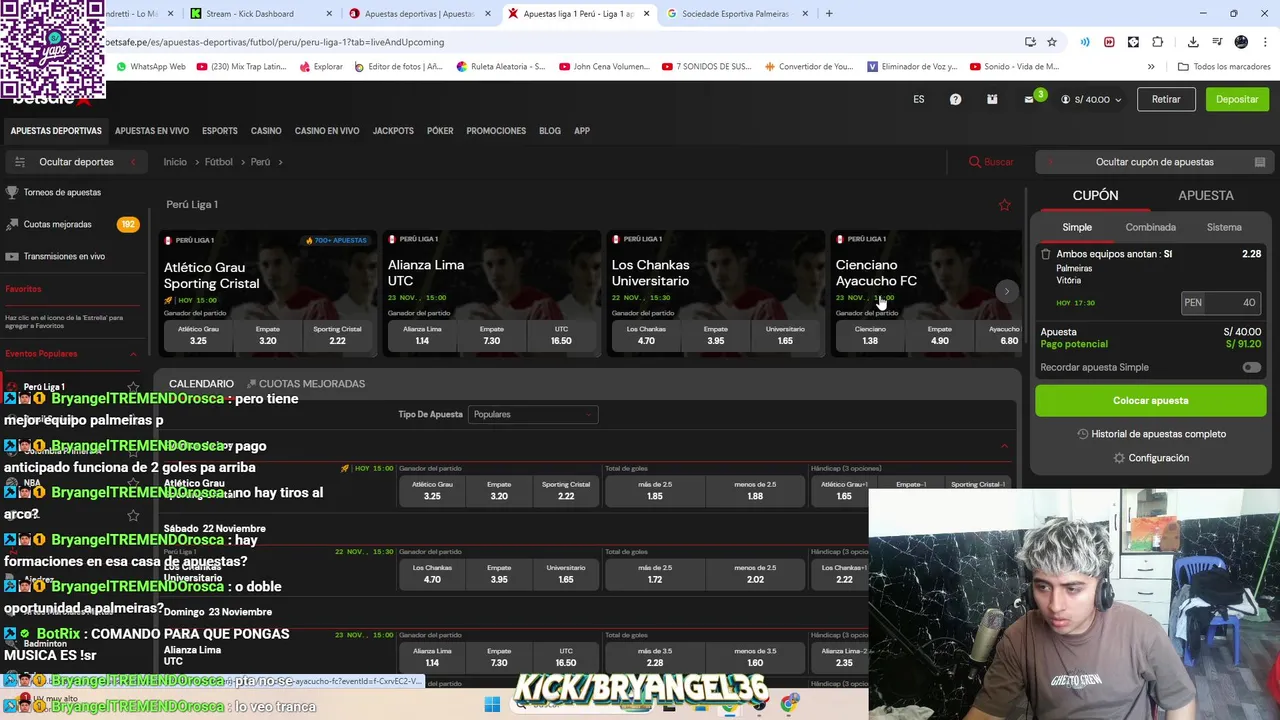Bookmark this page with the star icon
Screen dimensions: 1280x720
pos(1052,42)
